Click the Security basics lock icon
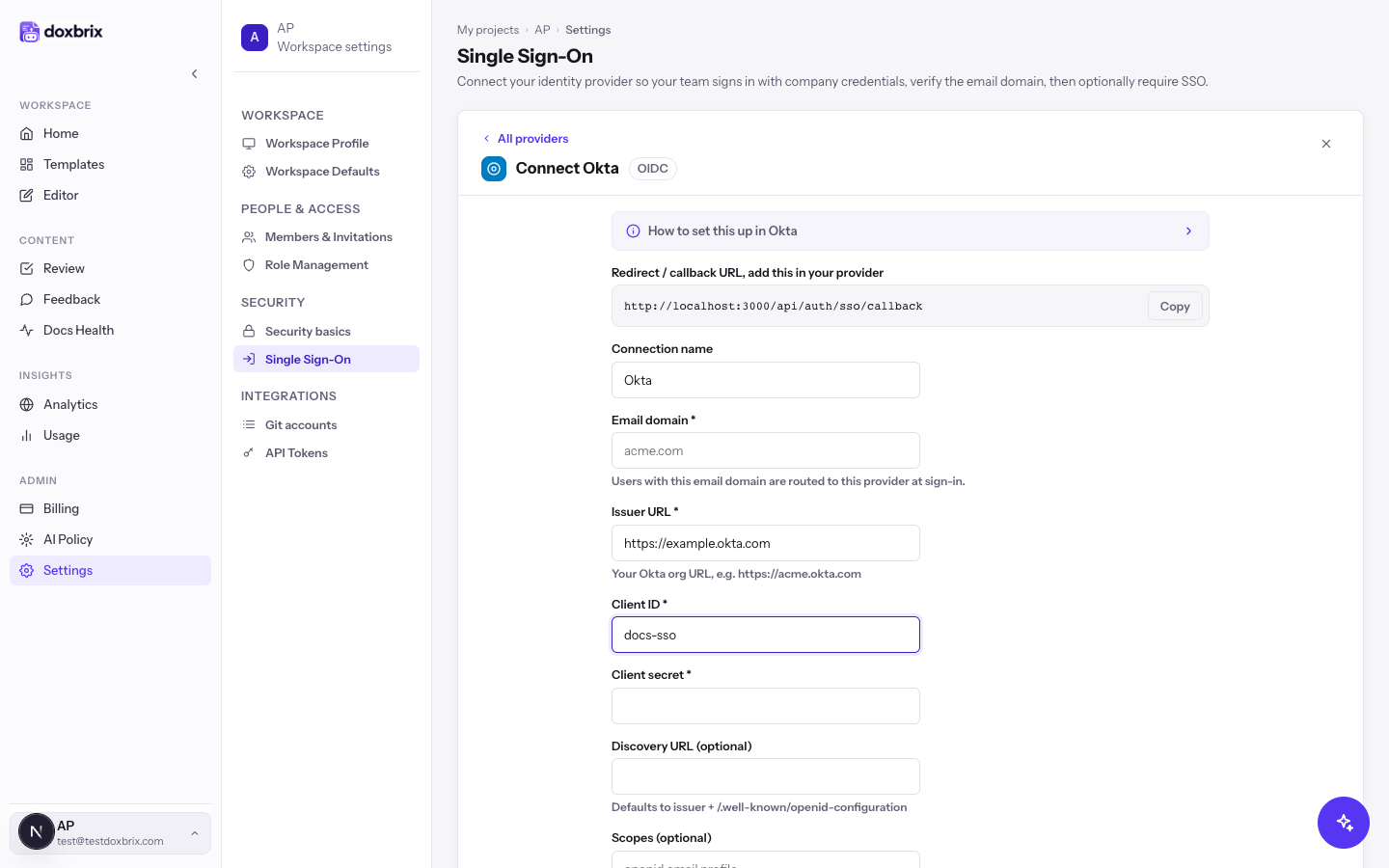Viewport: 1389px width, 868px height. [249, 331]
